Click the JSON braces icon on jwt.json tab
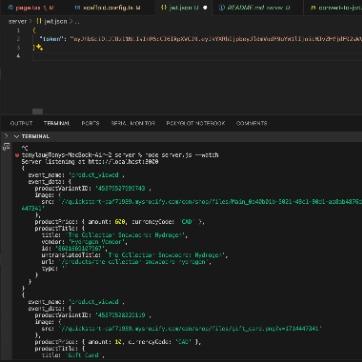Viewport: 362px width, 362px height. pyautogui.click(x=163, y=8)
